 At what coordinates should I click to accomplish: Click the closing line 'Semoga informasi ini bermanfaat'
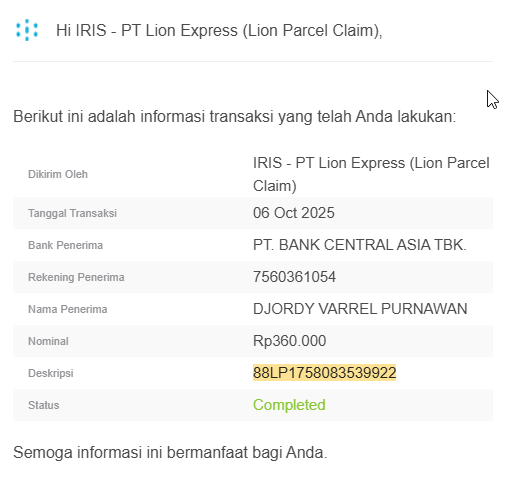pyautogui.click(x=170, y=453)
